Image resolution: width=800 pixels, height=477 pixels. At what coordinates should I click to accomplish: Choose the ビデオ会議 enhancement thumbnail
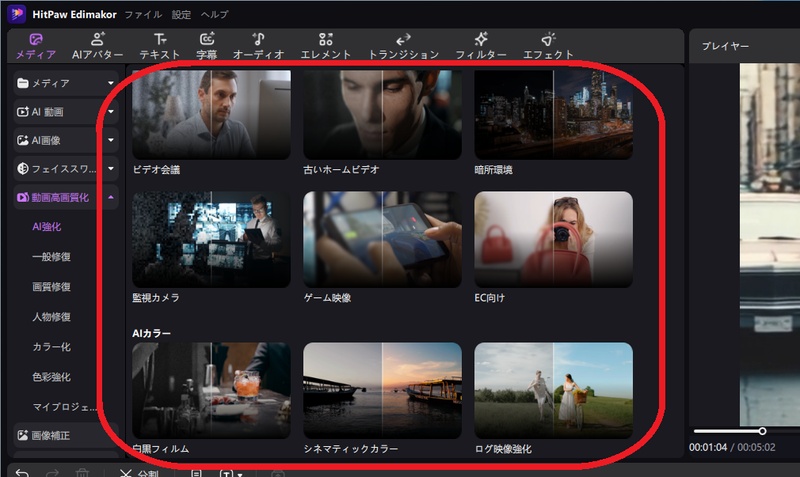211,115
